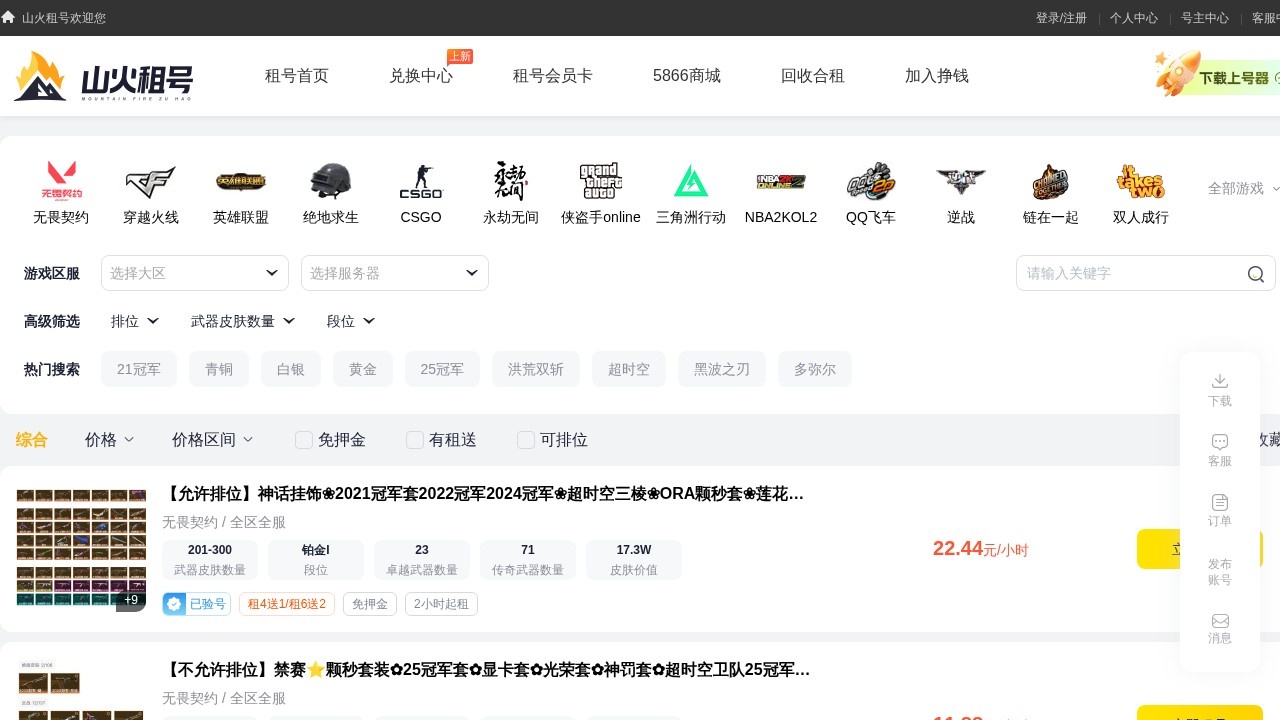Viewport: 1280px width, 720px height.
Task: Expand the 武器皮肤数量 filter
Action: pos(243,321)
